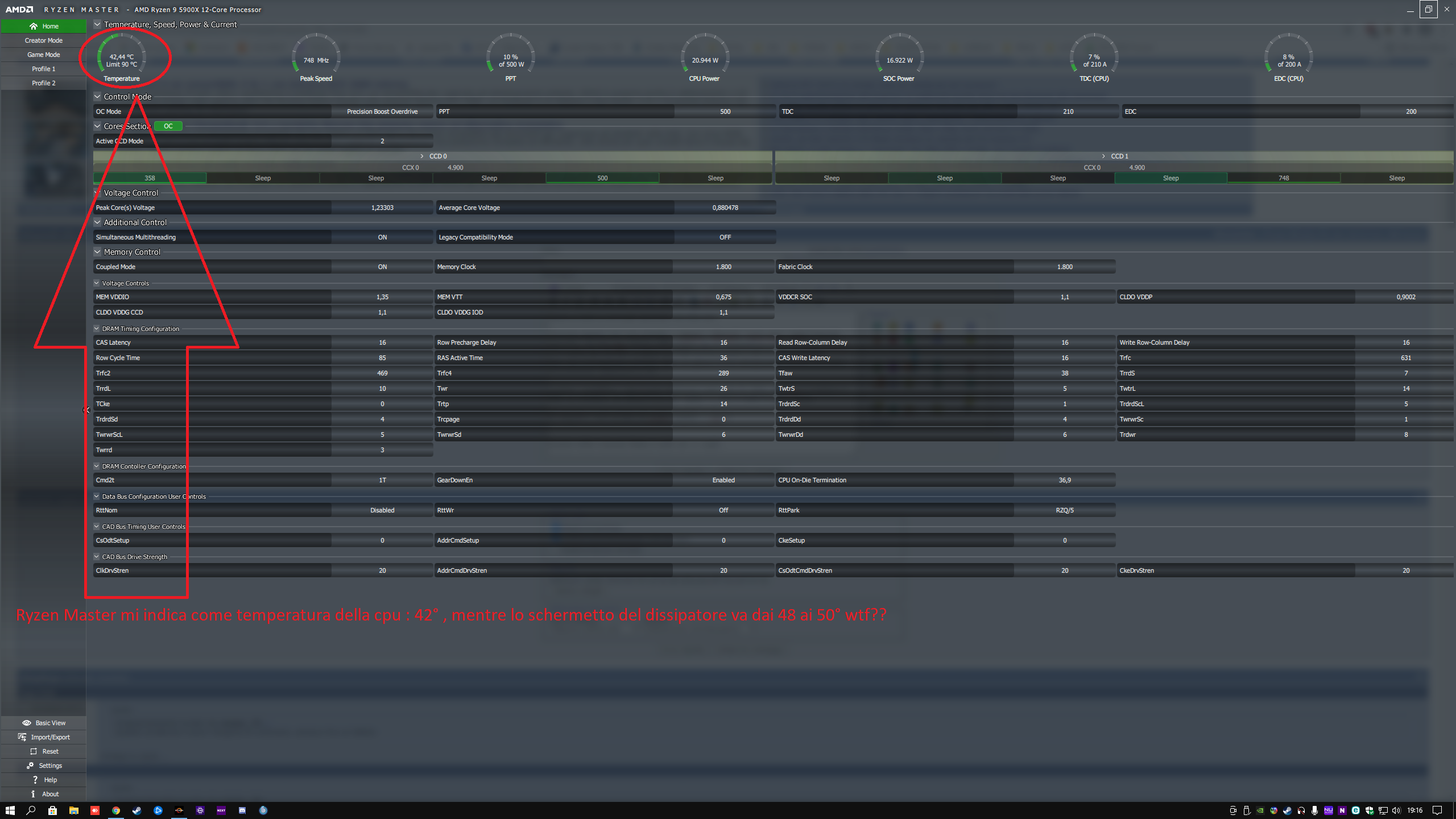Viewport: 1456px width, 819px height.
Task: Toggle Legacy Compatibility Mode OFF value
Action: 725,237
